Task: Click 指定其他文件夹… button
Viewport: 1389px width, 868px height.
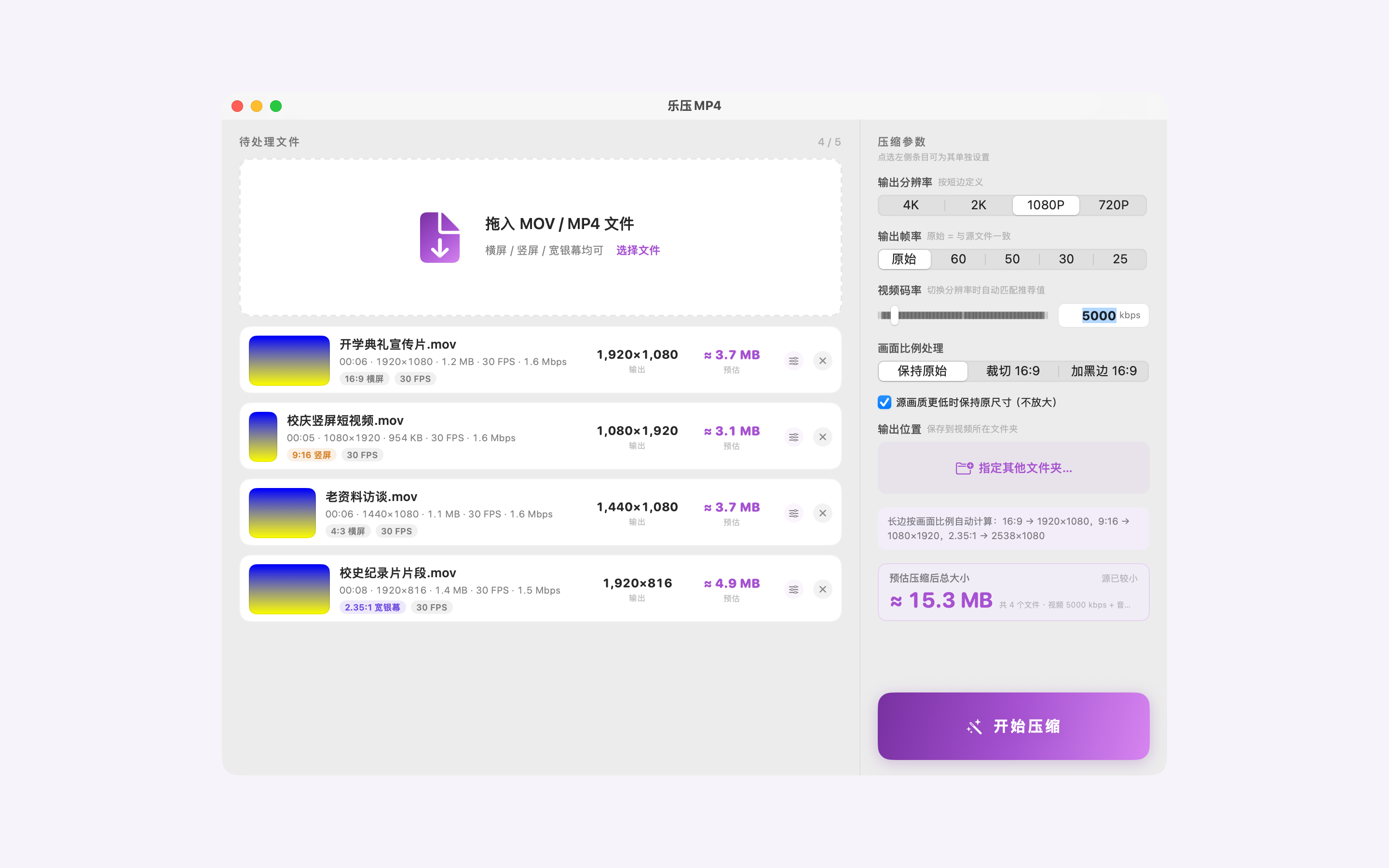Action: pos(1013,468)
